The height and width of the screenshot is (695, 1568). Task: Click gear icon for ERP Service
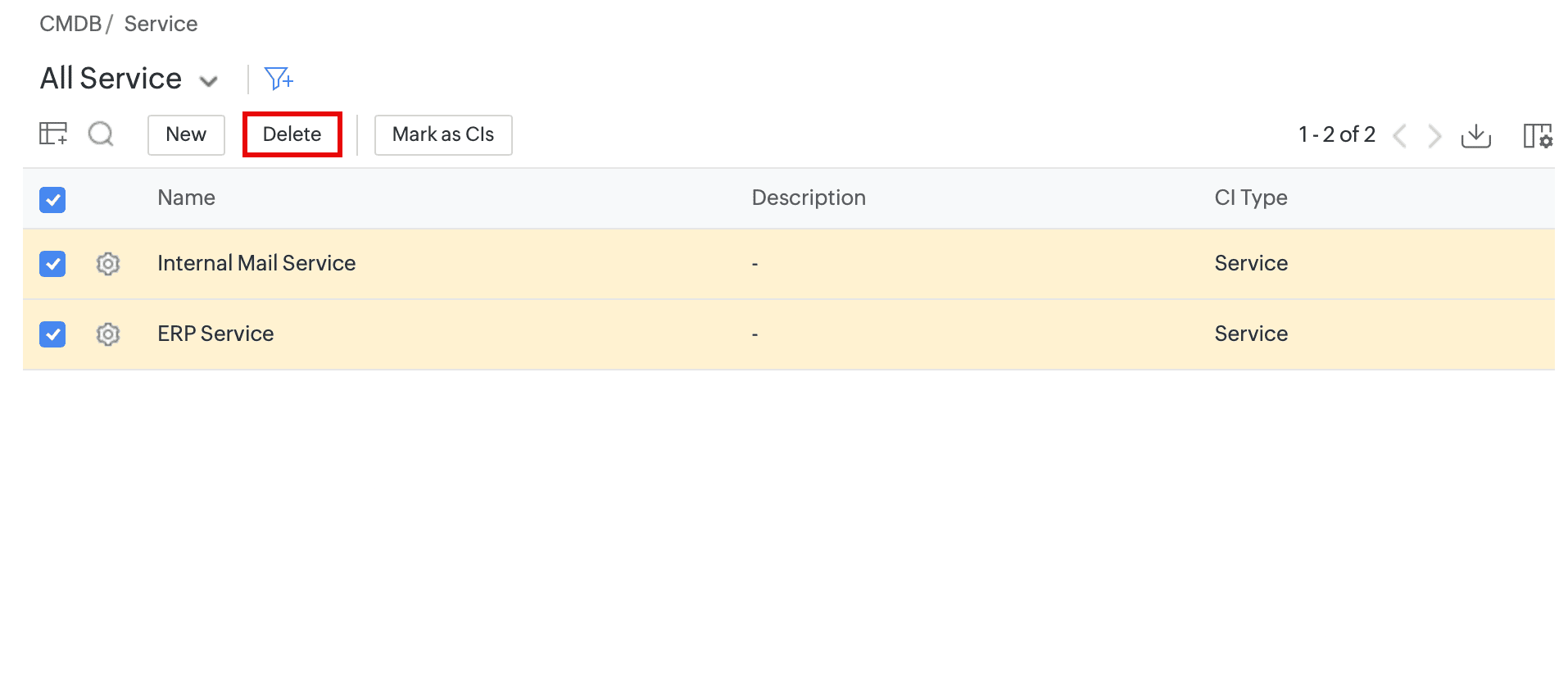[108, 334]
